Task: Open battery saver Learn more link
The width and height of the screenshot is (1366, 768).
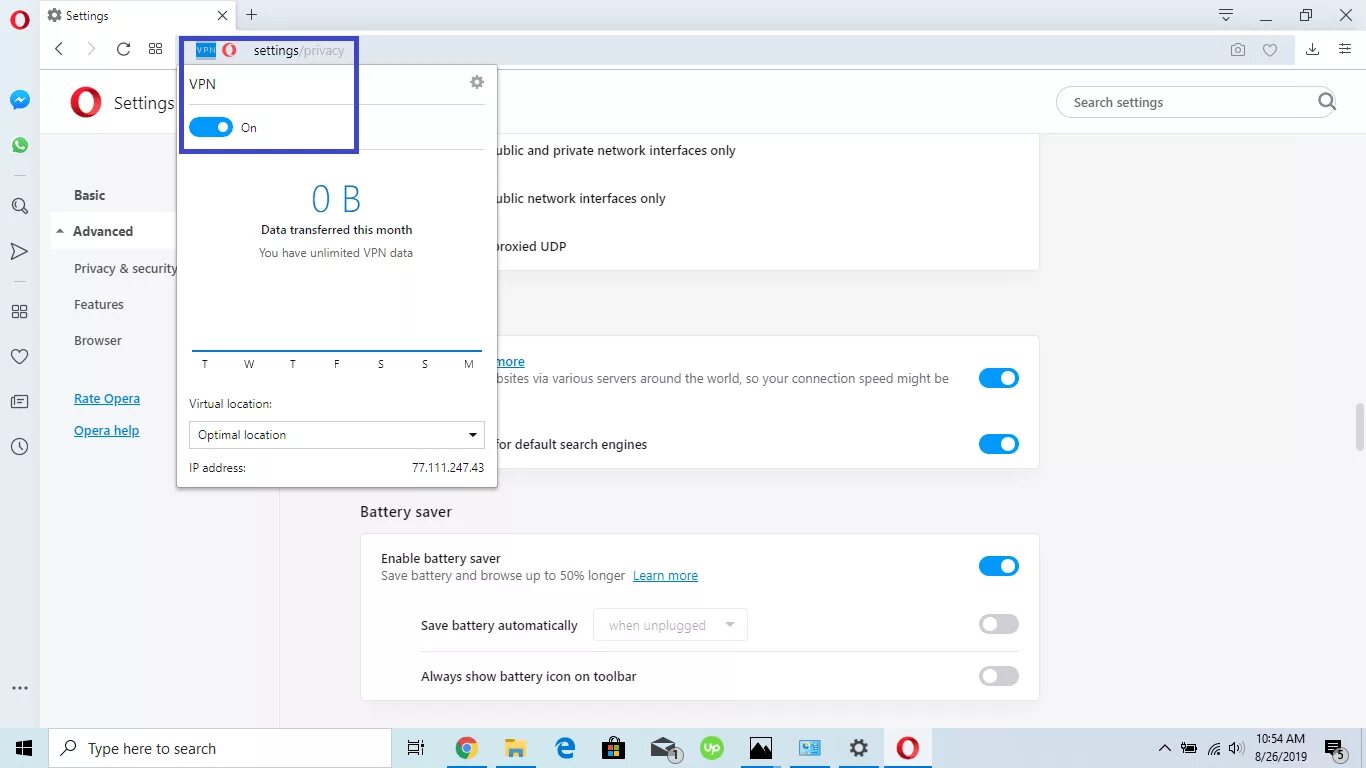Action: click(x=665, y=575)
